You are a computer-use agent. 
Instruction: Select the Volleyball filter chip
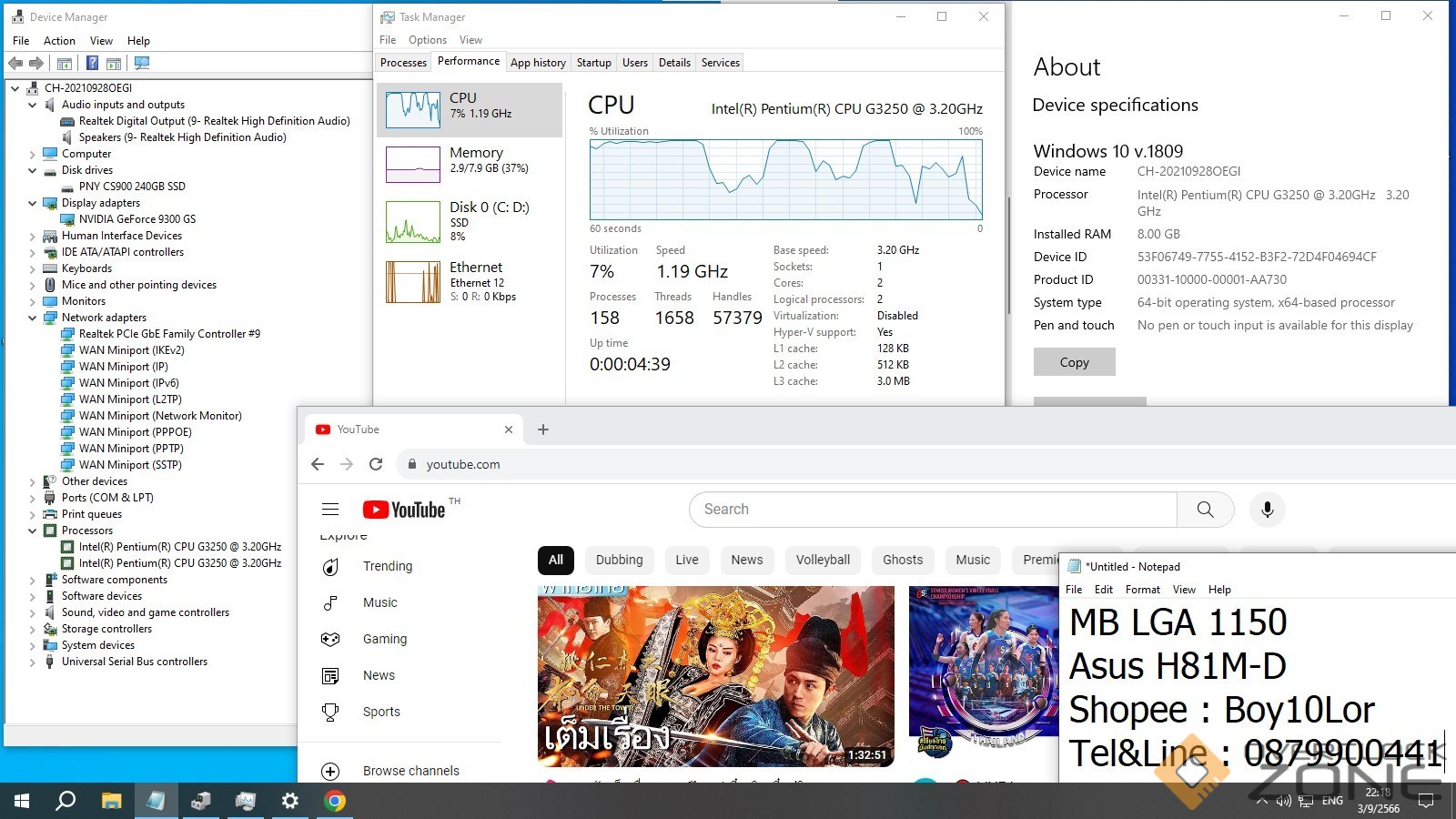[823, 560]
